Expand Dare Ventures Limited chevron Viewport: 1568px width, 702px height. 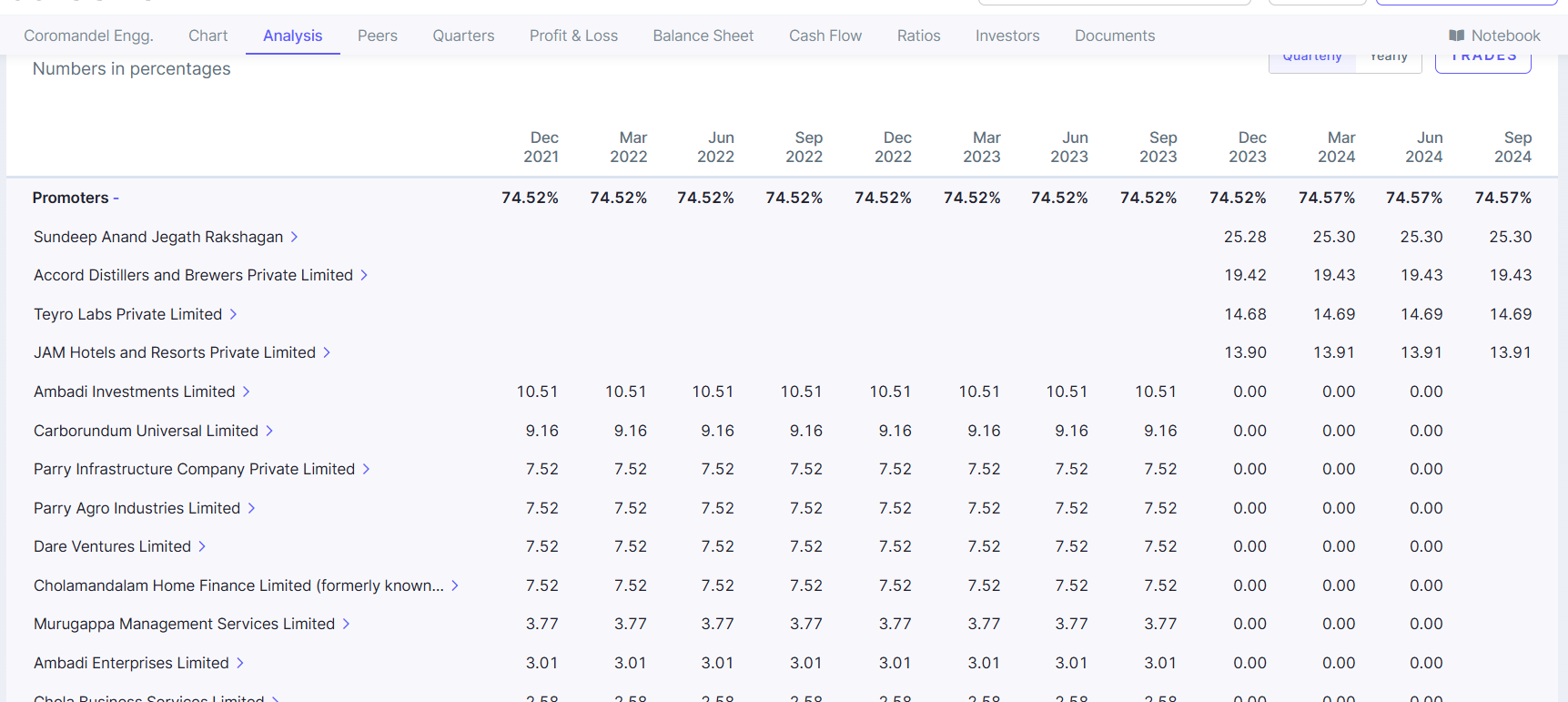click(202, 546)
